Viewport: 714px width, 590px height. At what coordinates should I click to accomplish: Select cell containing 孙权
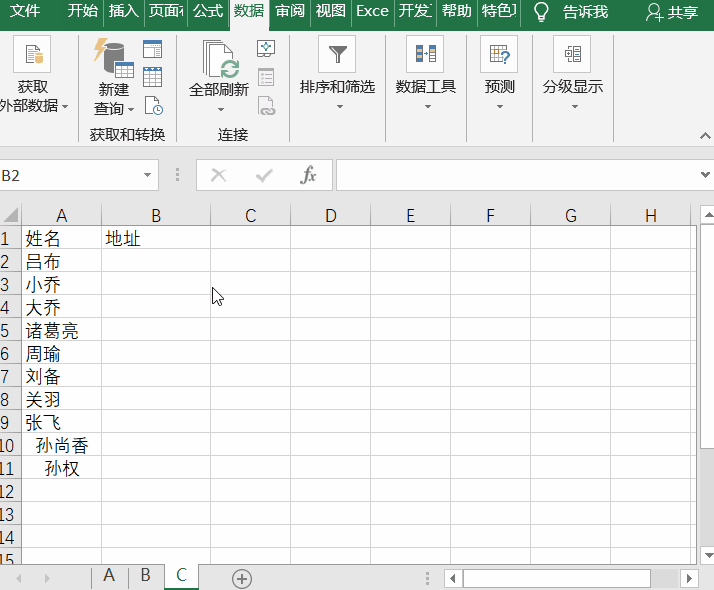pyautogui.click(x=61, y=468)
